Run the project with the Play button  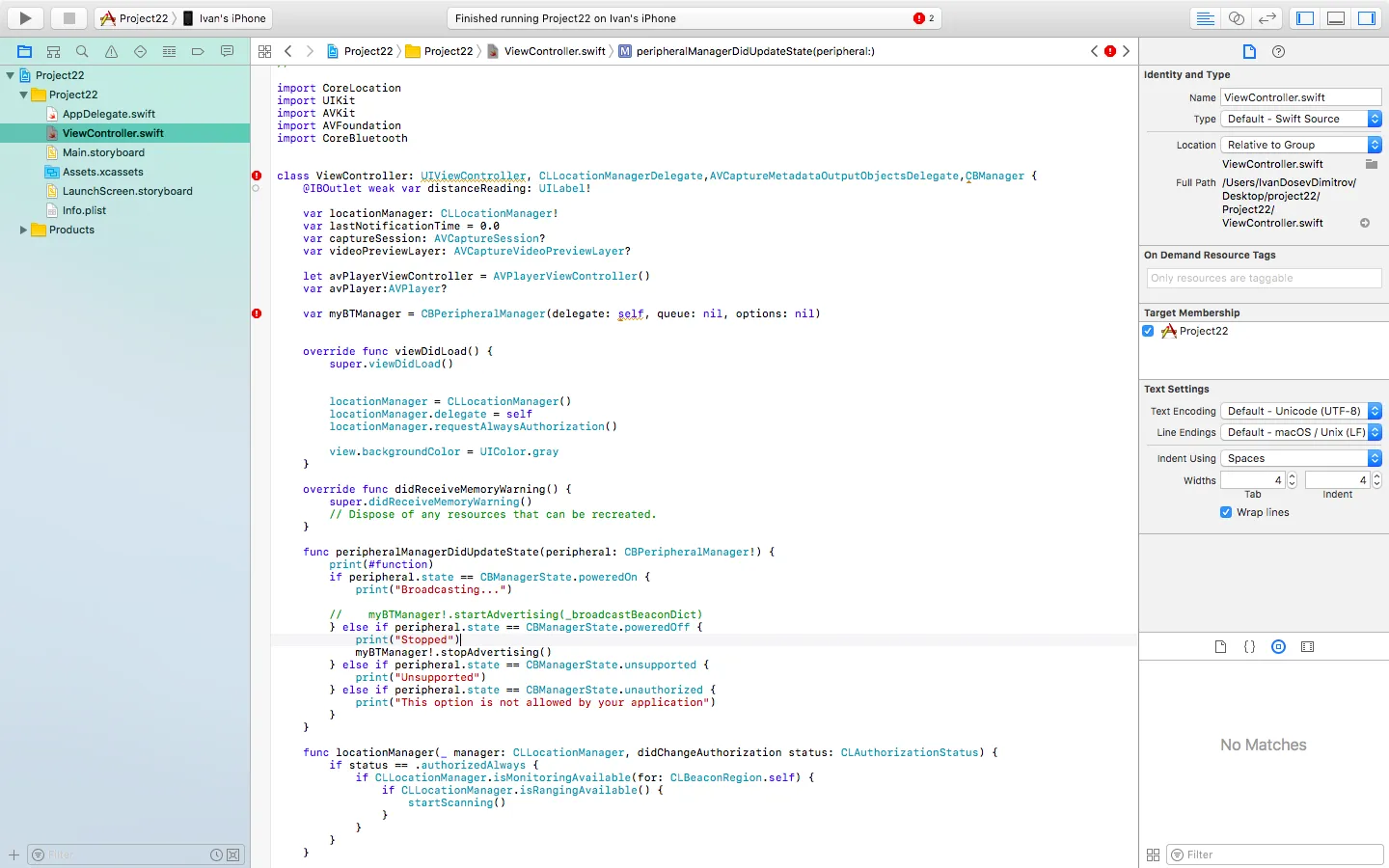pos(26,18)
